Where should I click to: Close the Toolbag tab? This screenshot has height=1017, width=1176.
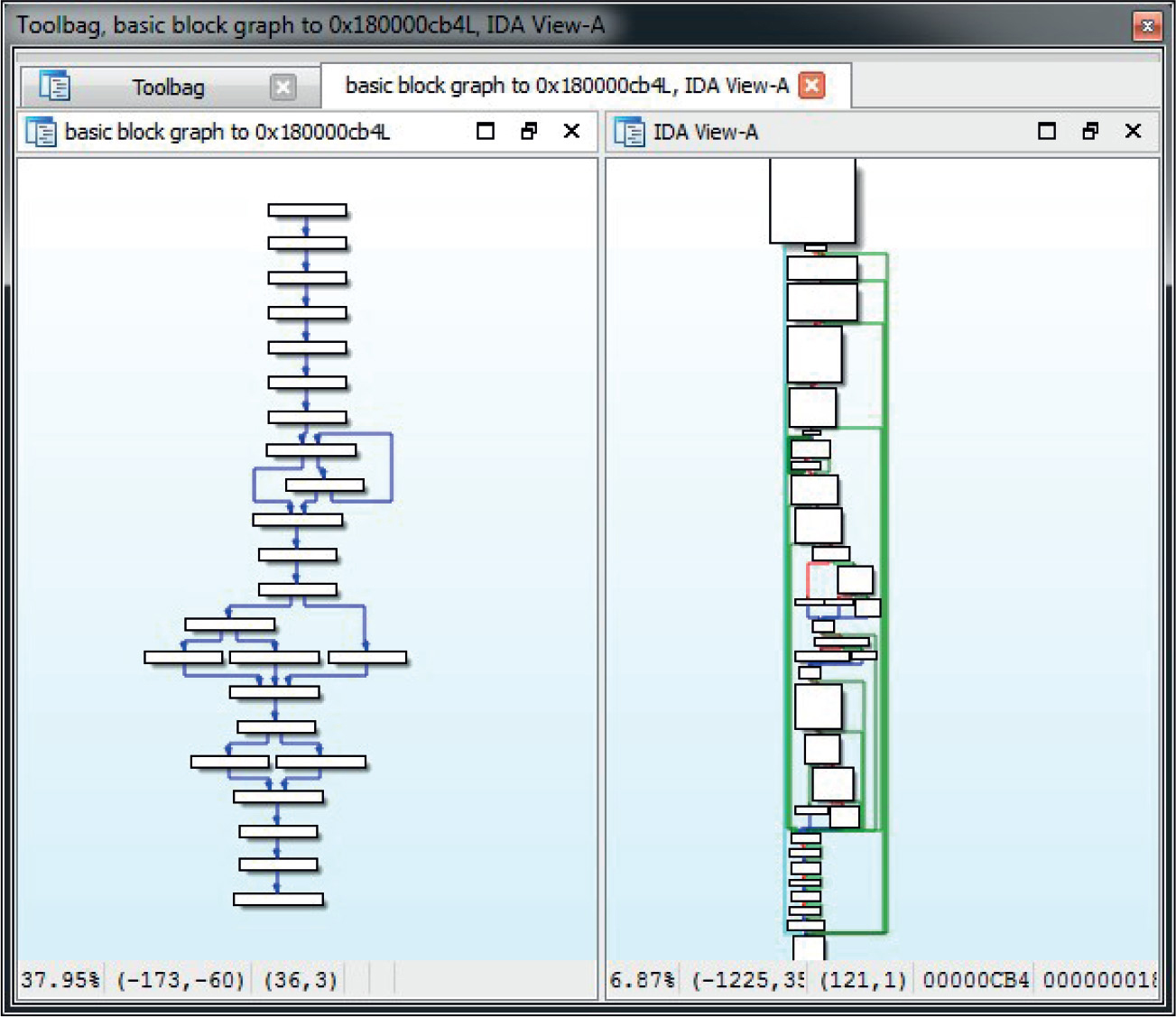click(x=282, y=87)
